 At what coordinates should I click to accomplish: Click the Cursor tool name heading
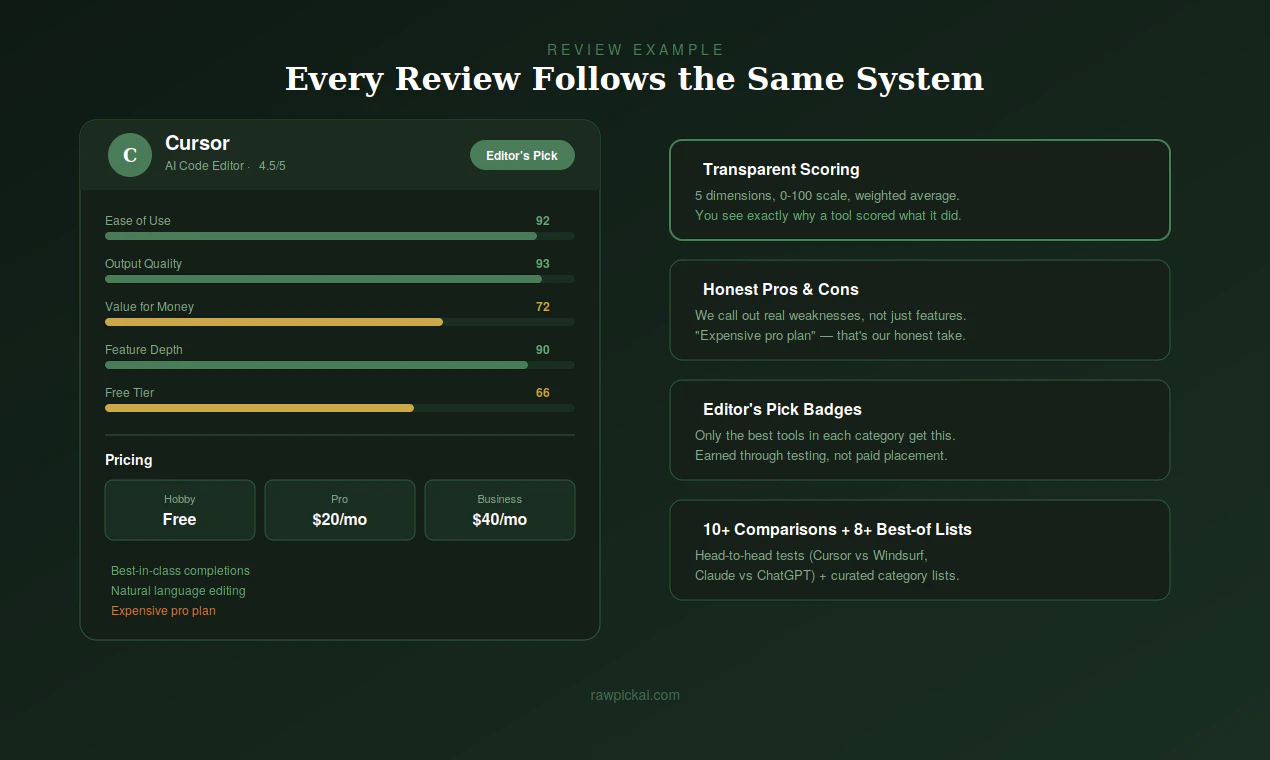point(197,143)
